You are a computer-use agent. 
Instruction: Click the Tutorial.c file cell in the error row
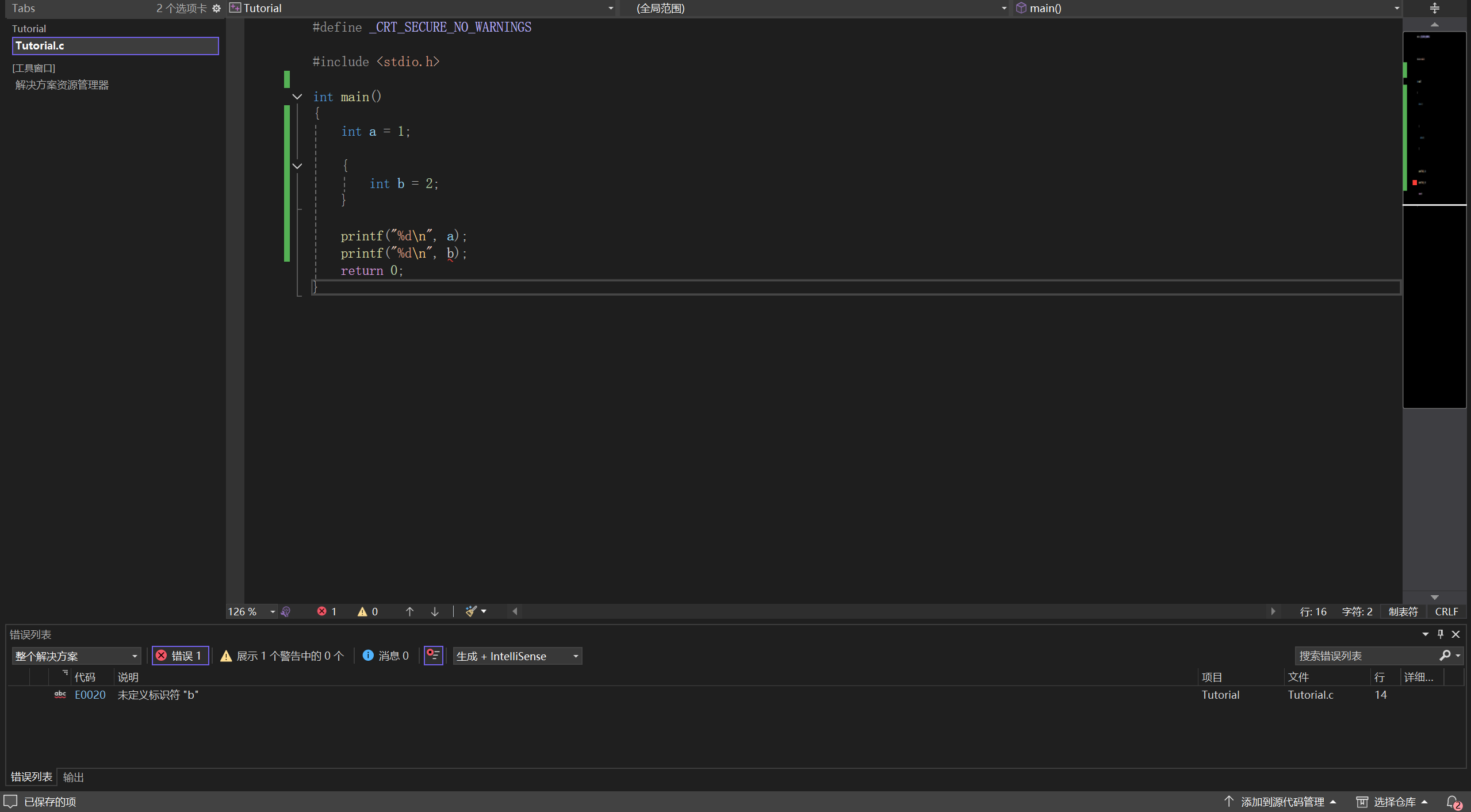[1311, 695]
